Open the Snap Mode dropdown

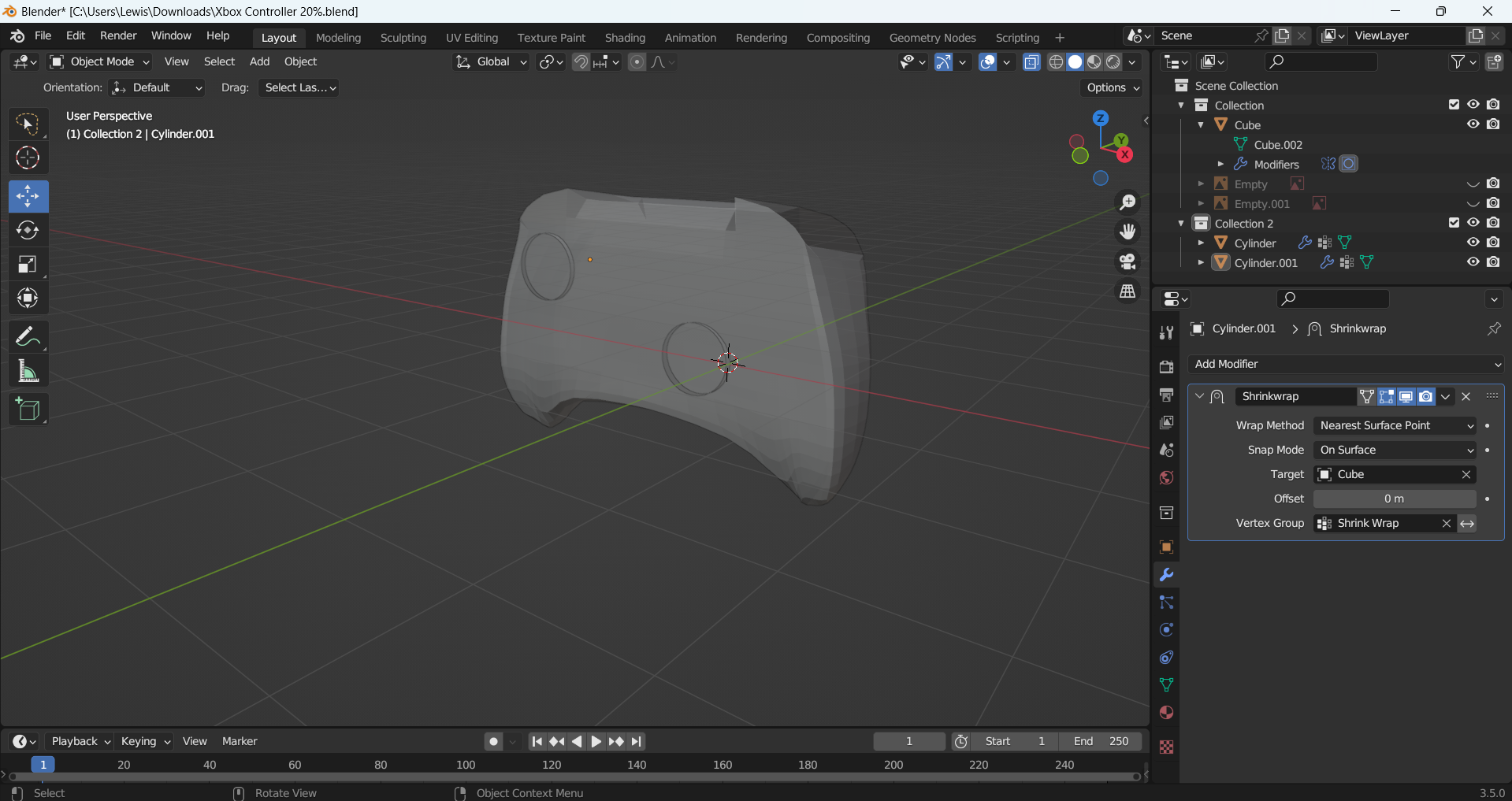(x=1395, y=450)
